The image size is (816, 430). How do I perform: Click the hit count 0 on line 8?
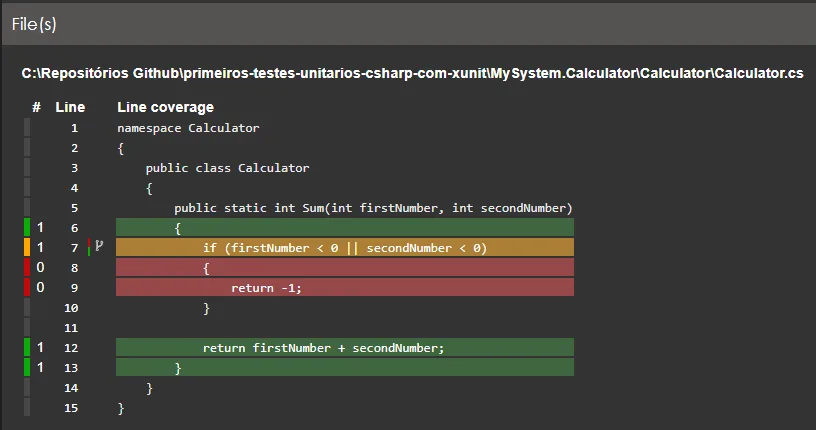40,268
